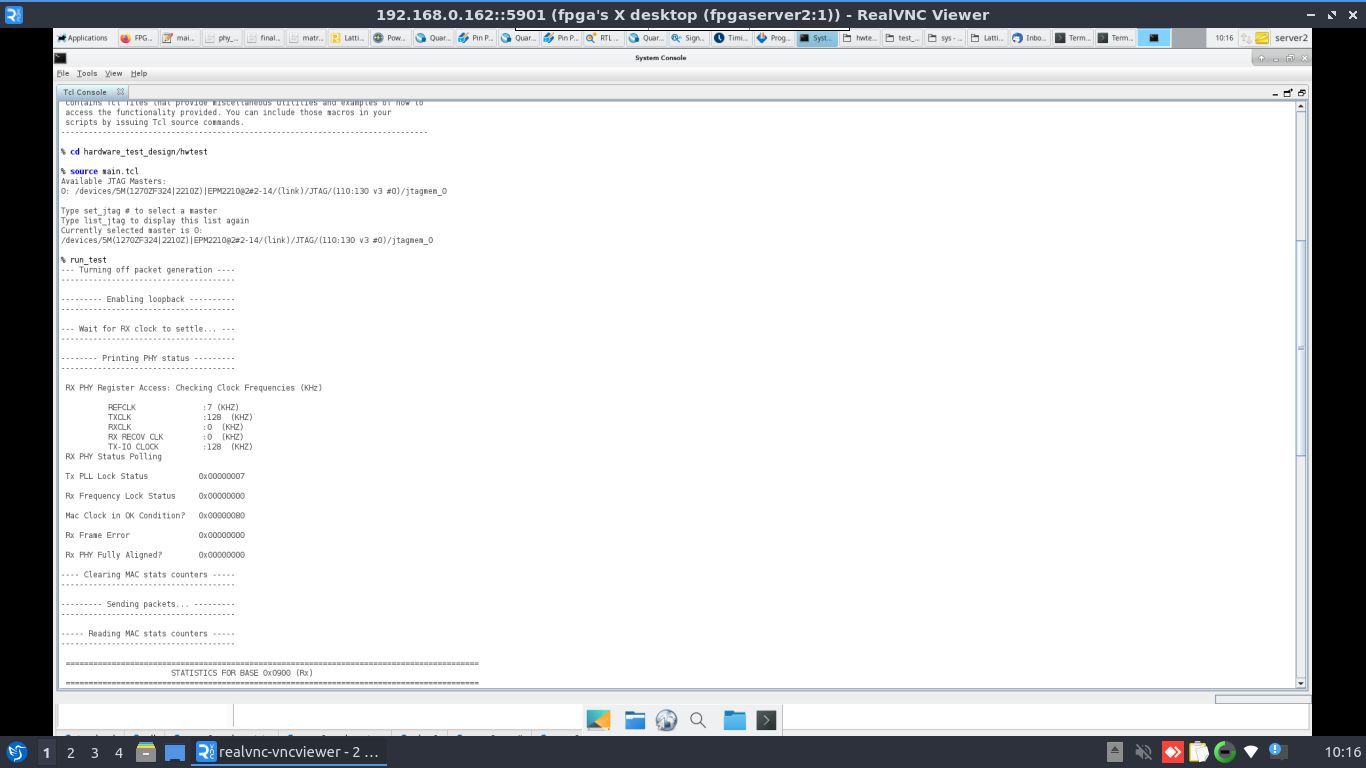Viewport: 1366px width, 768px height.
Task: Select the System Console taskbar button
Action: 816,38
